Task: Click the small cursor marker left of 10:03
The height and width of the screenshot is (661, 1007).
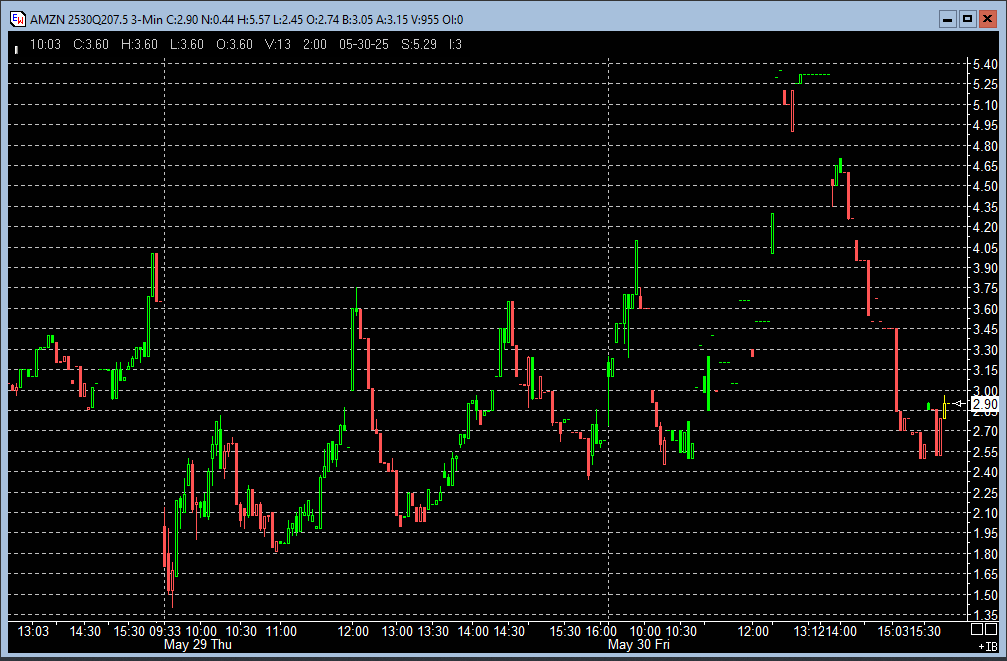Action: (x=16, y=49)
